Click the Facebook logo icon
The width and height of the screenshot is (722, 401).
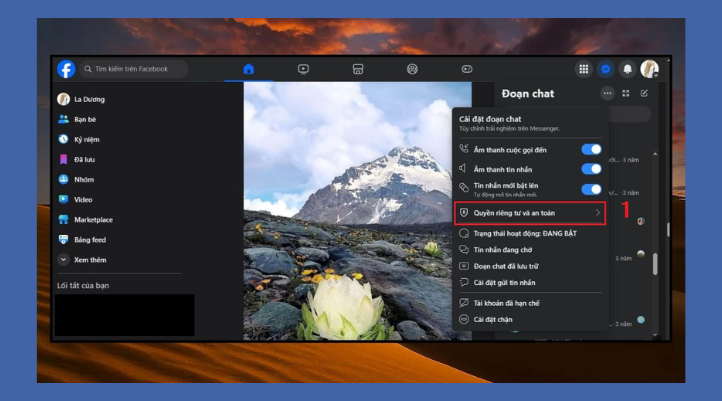(66, 69)
